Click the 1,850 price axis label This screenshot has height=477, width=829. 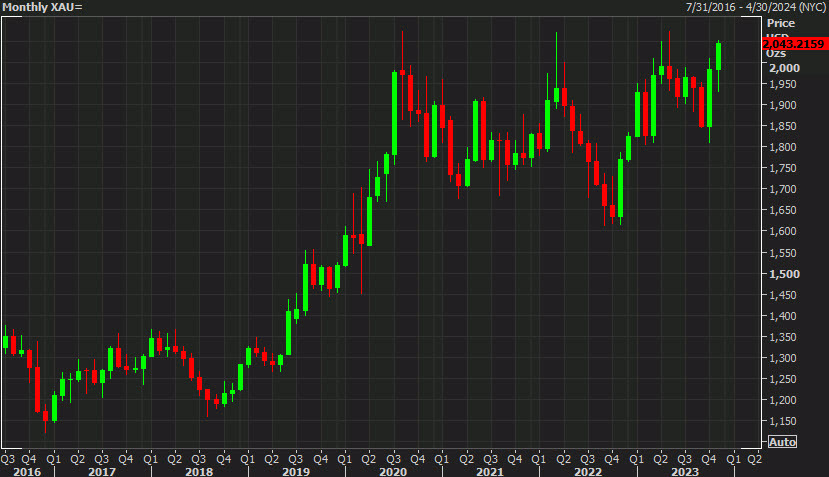click(783, 126)
